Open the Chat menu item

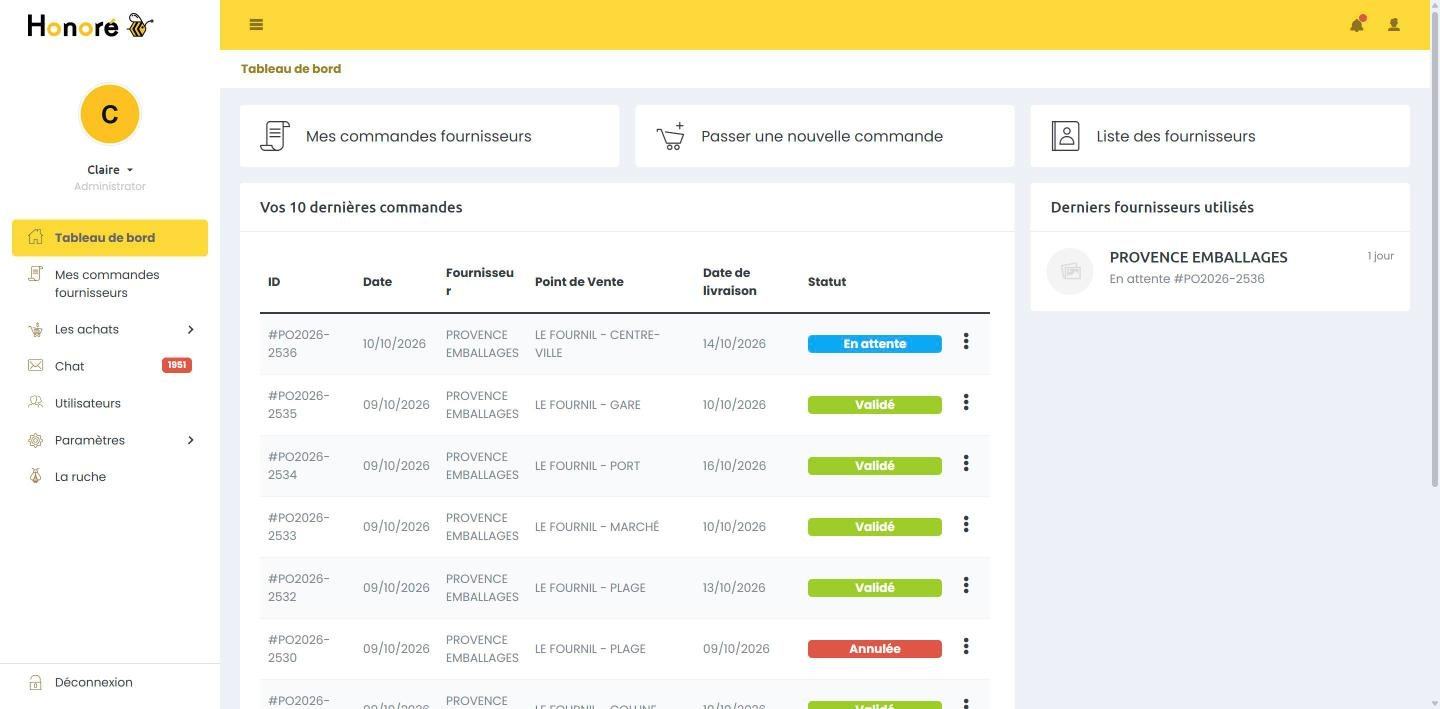[110, 366]
